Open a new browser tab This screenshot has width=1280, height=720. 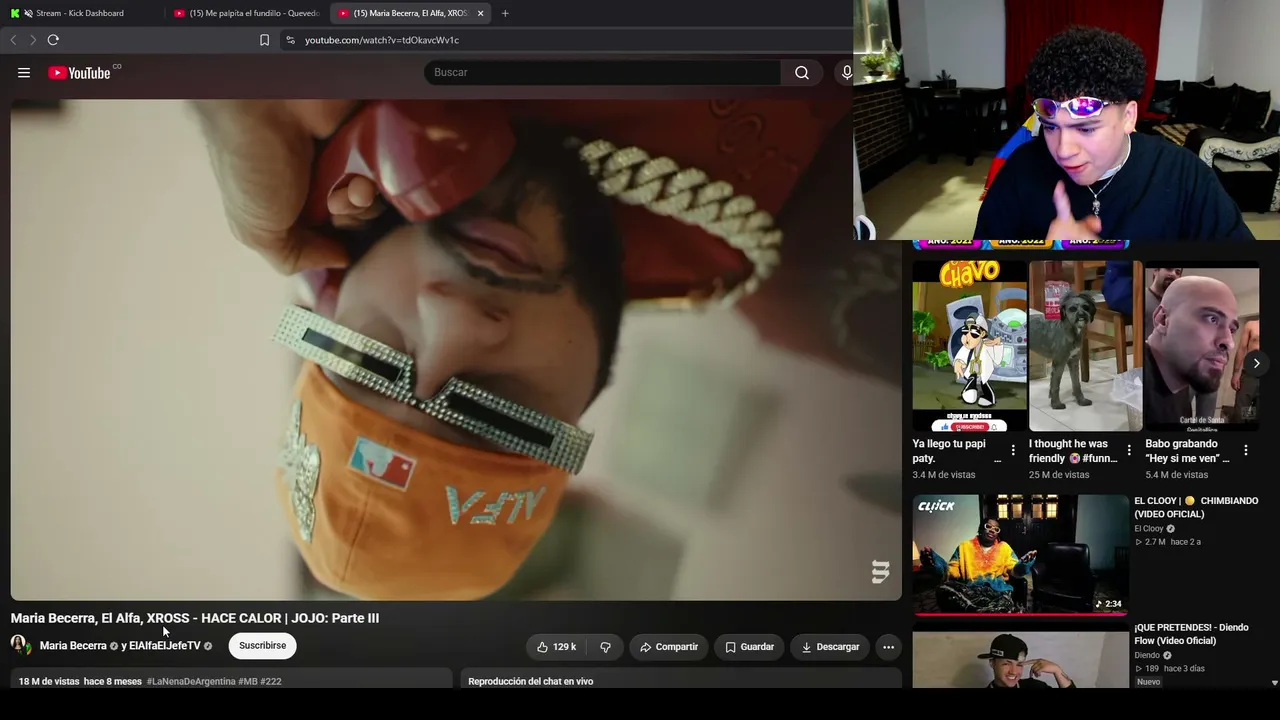[x=505, y=13]
